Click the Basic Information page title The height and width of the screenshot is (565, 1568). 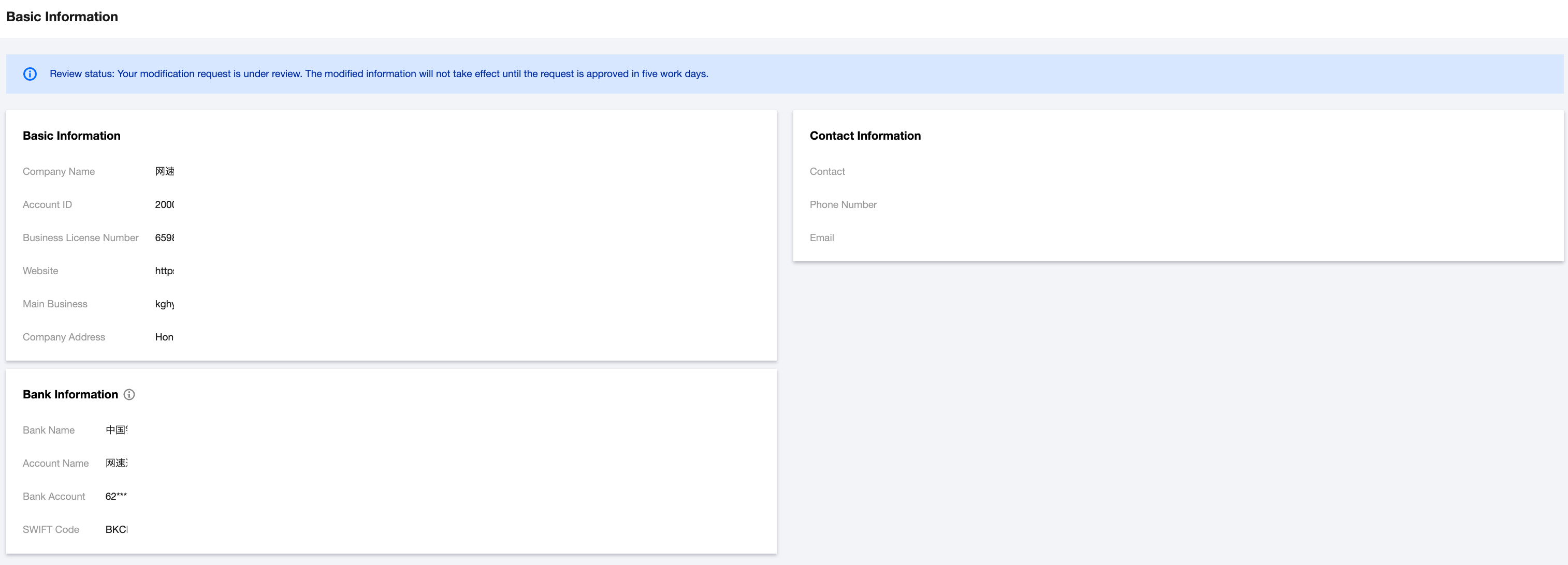(x=62, y=17)
